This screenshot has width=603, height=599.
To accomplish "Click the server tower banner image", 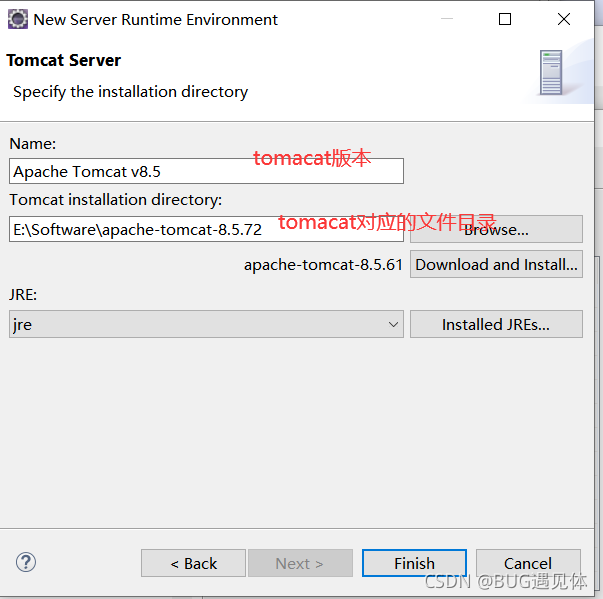I will point(551,72).
